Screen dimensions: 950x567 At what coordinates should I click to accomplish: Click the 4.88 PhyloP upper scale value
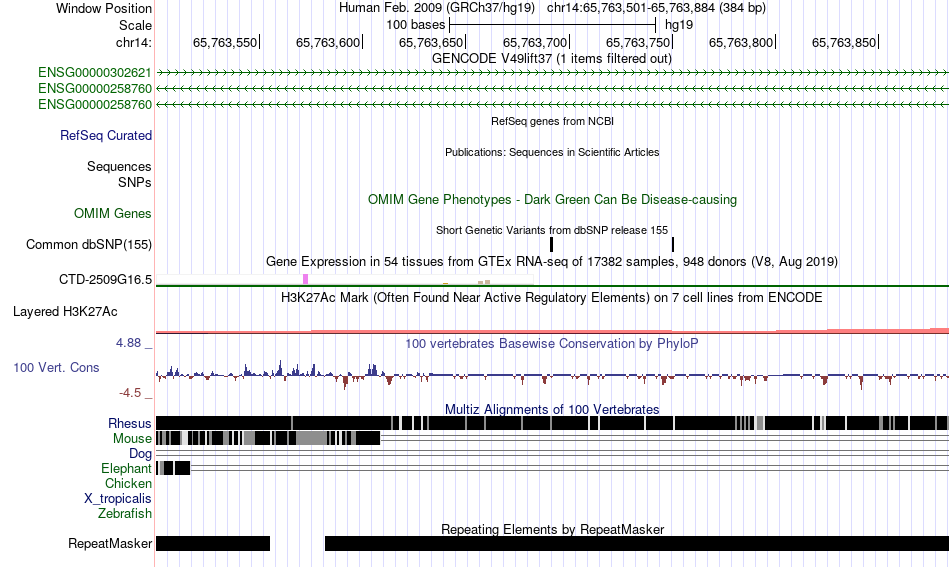click(128, 343)
